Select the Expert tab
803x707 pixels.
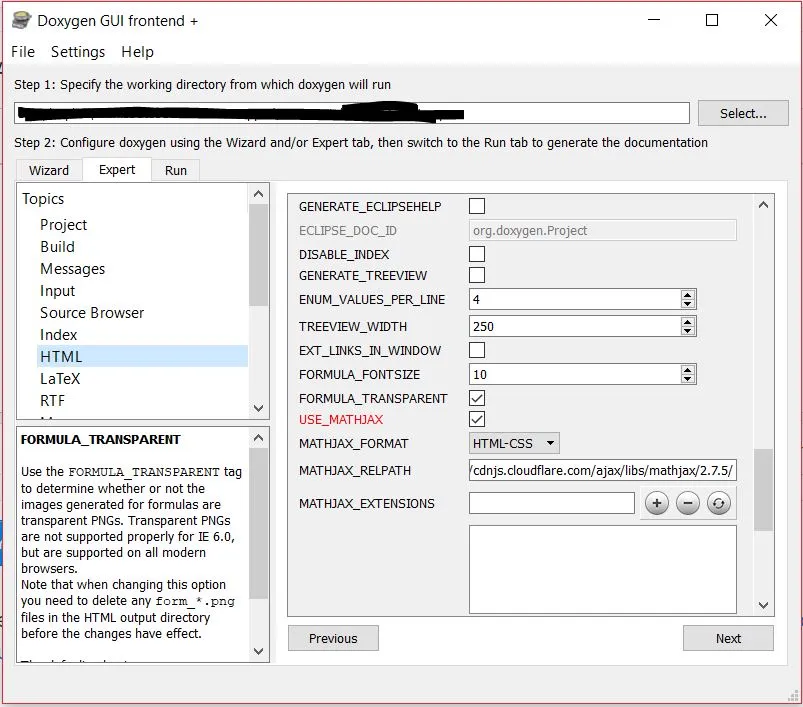click(x=117, y=169)
